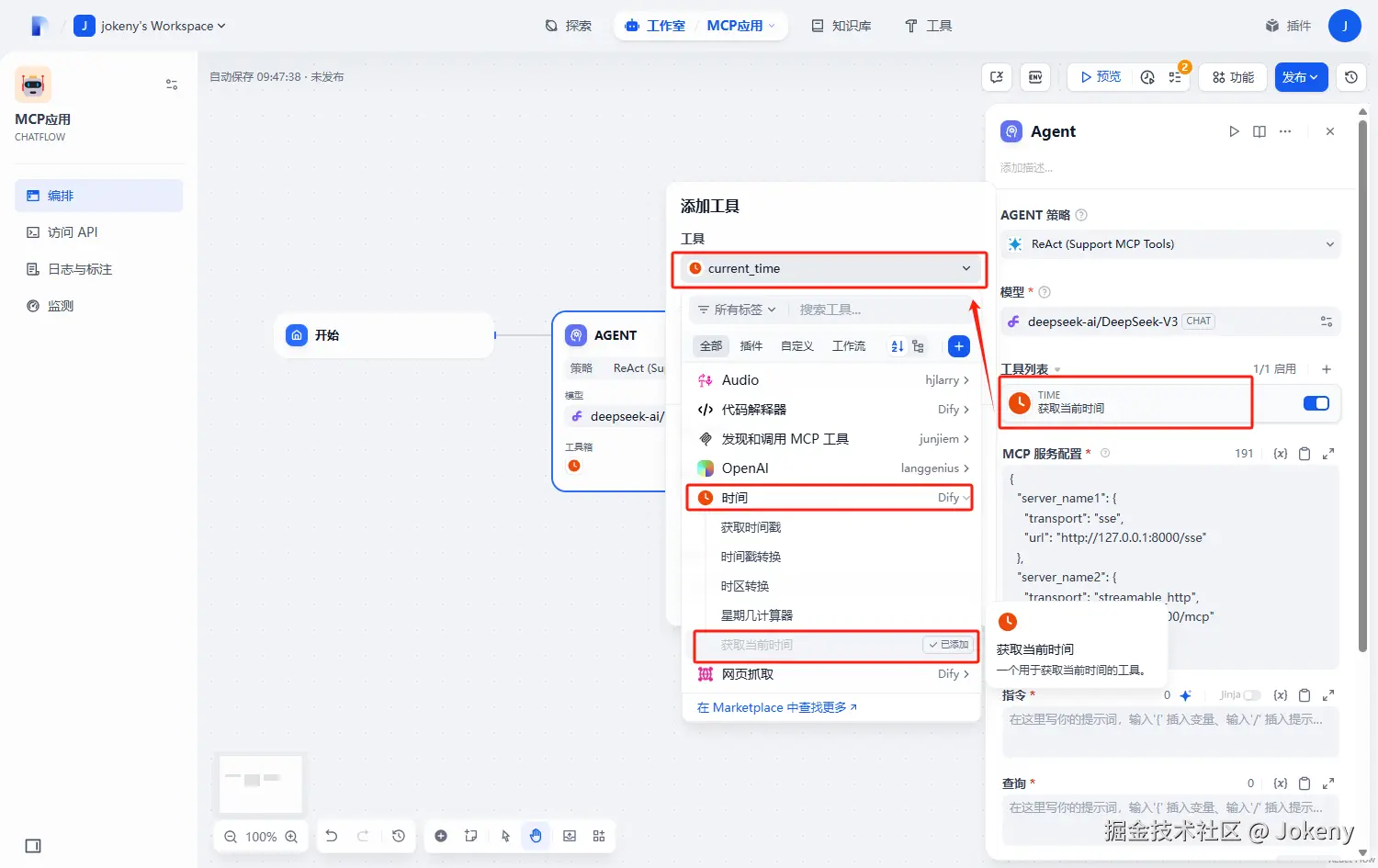Open 工具 in the top navigation
The image size is (1378, 868).
929,26
